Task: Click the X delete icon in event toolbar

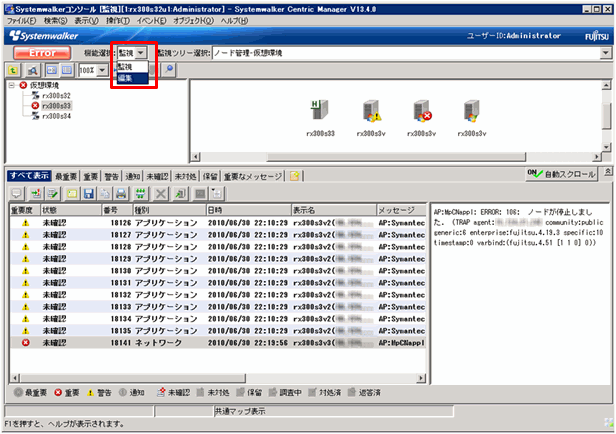Action: click(x=160, y=193)
